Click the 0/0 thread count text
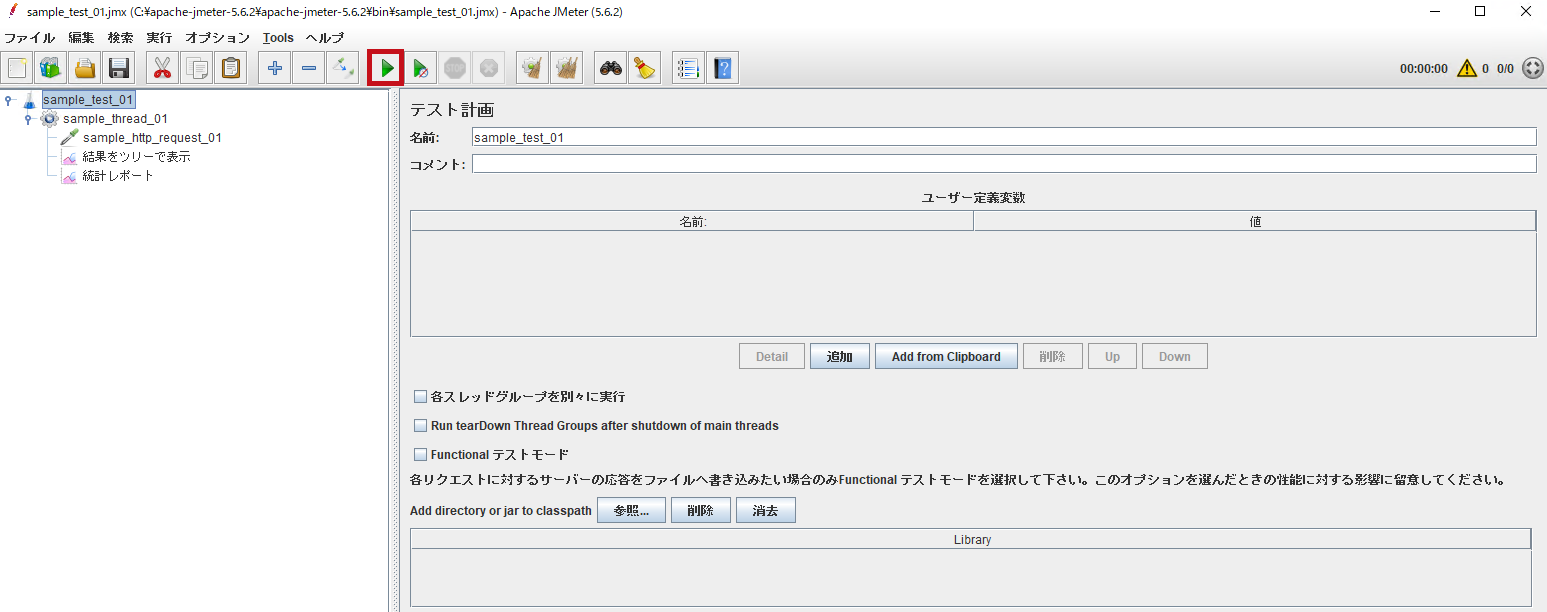This screenshot has height=612, width=1547. (1505, 69)
